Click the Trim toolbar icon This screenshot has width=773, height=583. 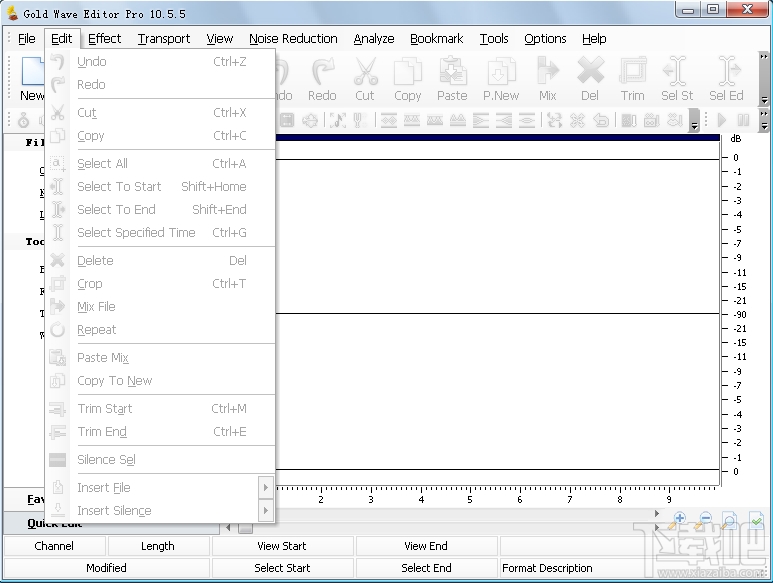click(632, 71)
